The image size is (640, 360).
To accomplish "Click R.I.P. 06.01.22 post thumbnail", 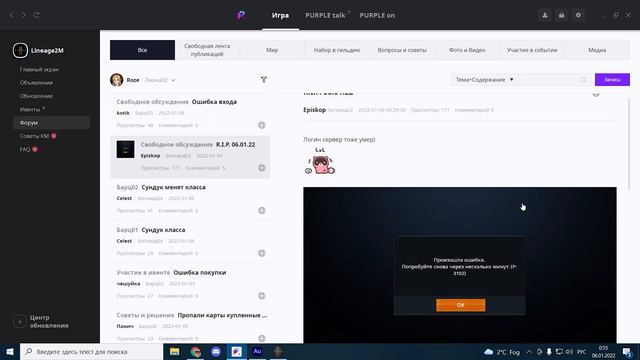I will tap(125, 149).
